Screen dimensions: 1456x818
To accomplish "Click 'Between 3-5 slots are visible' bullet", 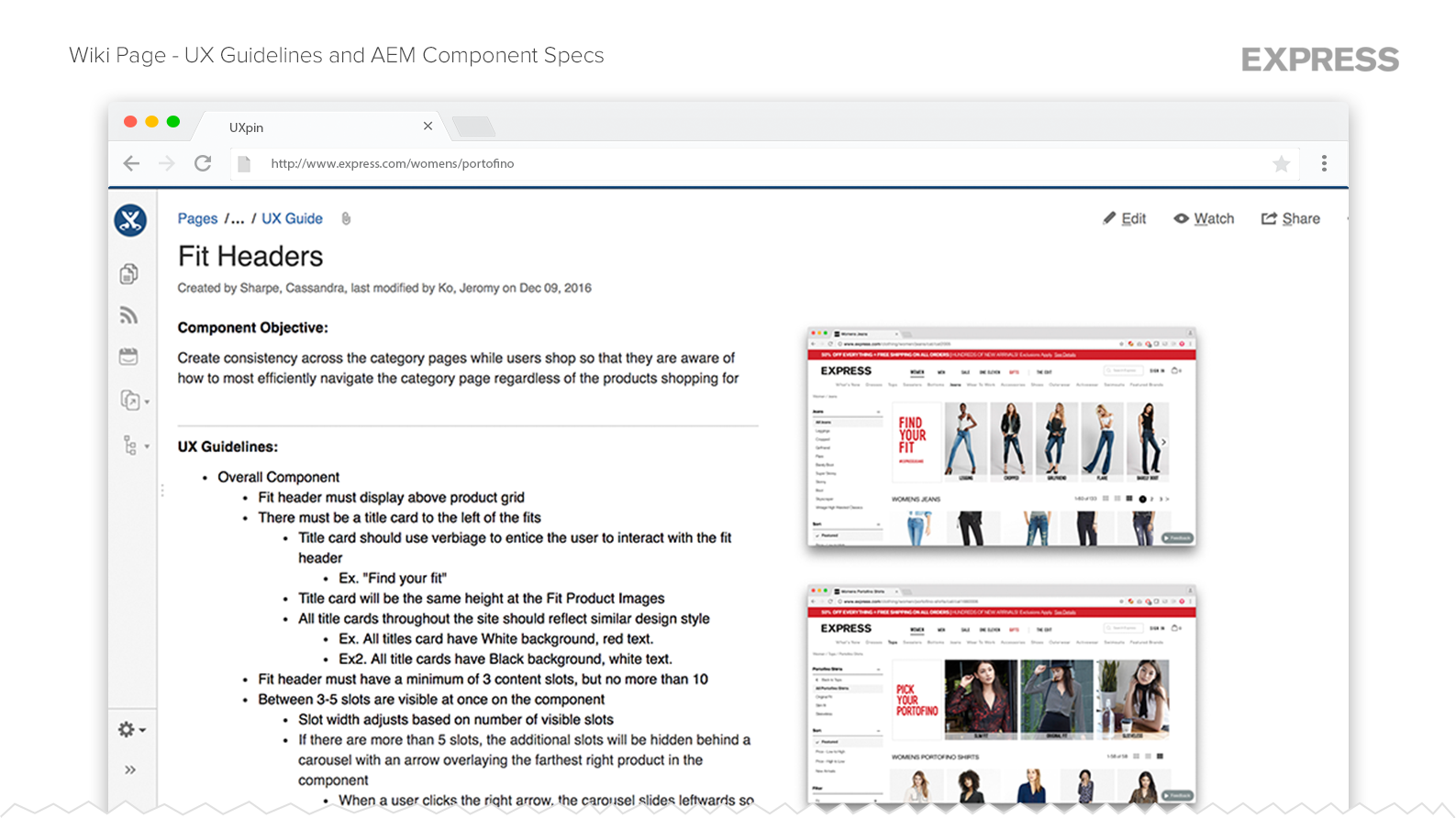I will click(x=431, y=699).
